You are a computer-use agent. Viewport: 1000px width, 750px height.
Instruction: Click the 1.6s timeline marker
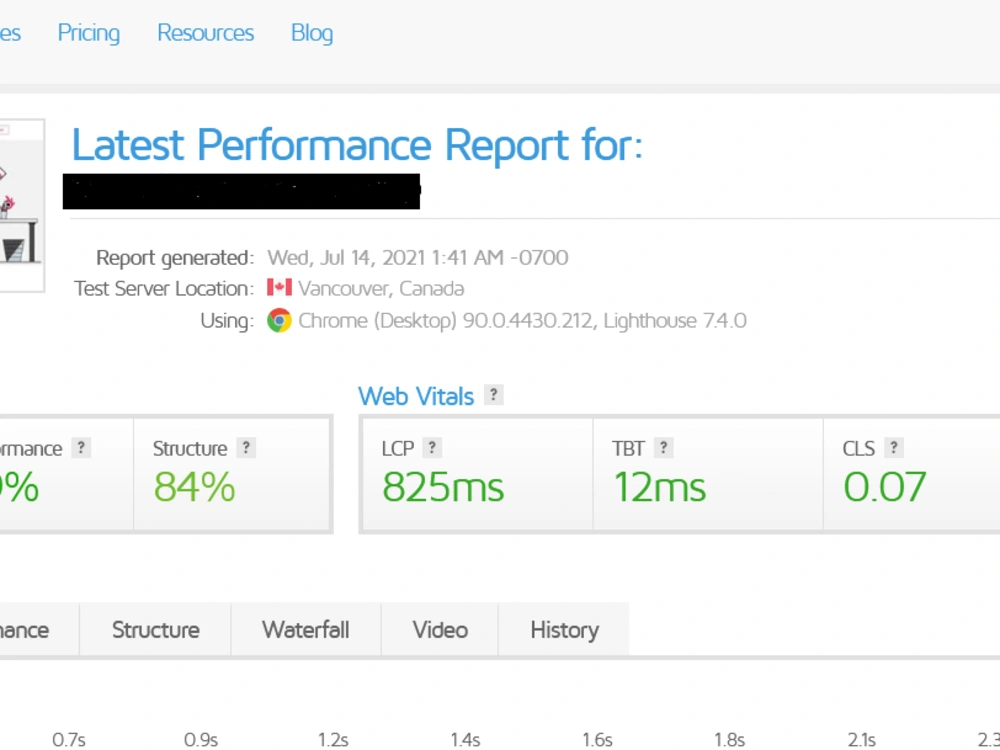pos(597,740)
